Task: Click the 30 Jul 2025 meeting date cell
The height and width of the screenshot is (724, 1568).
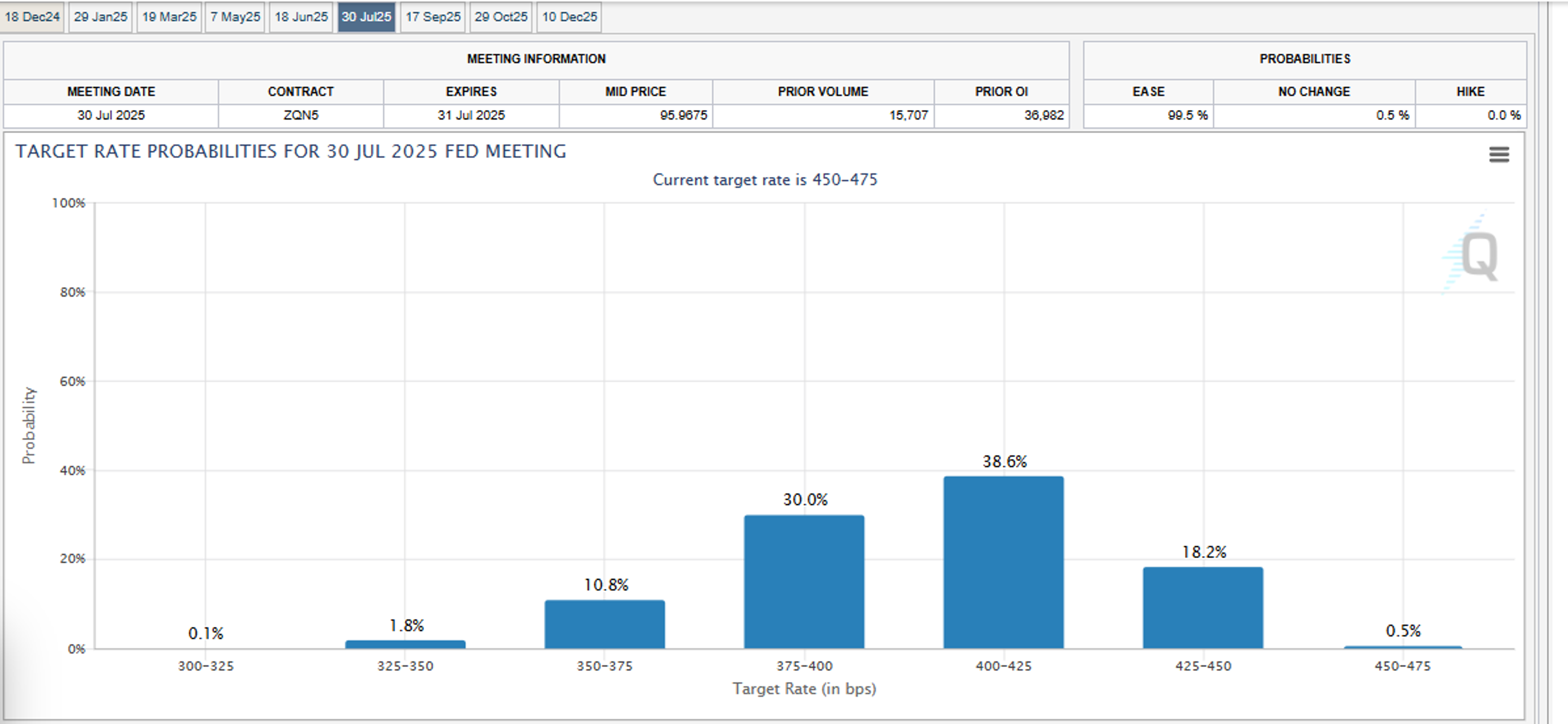Action: click(x=111, y=115)
